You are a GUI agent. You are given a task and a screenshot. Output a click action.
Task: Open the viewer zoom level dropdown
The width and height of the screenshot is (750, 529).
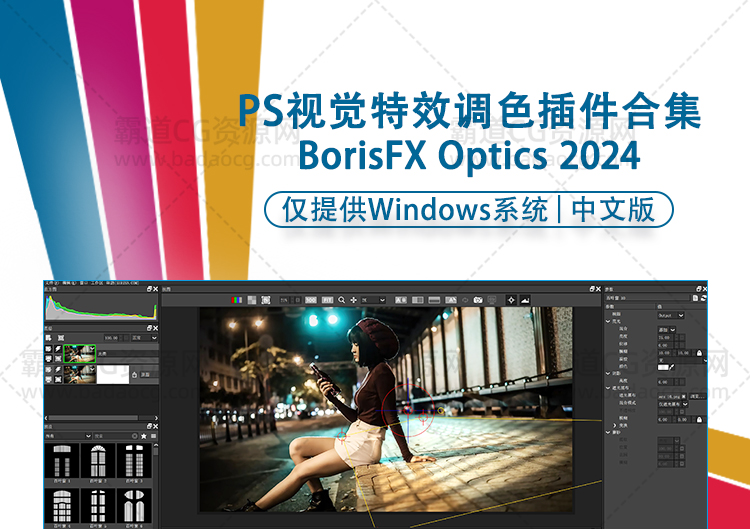pyautogui.click(x=373, y=300)
